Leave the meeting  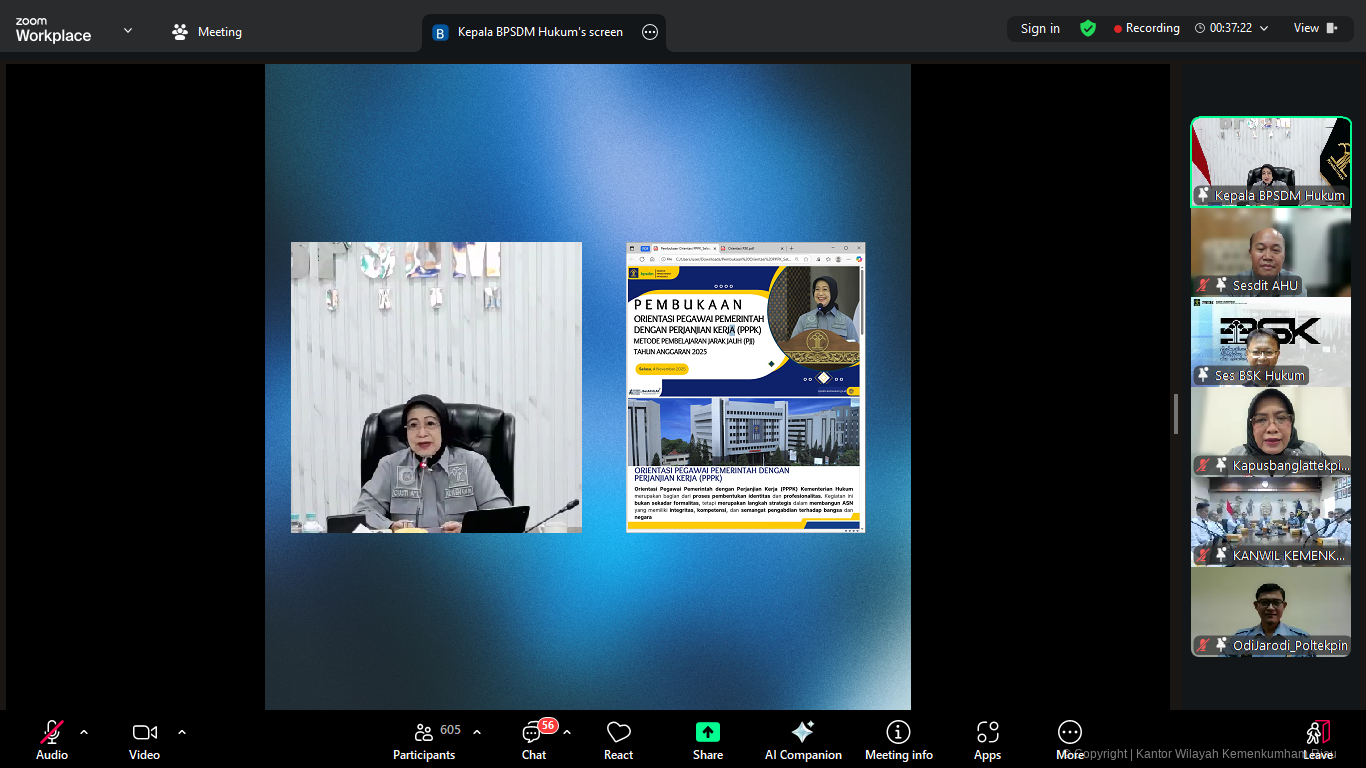(x=1317, y=740)
